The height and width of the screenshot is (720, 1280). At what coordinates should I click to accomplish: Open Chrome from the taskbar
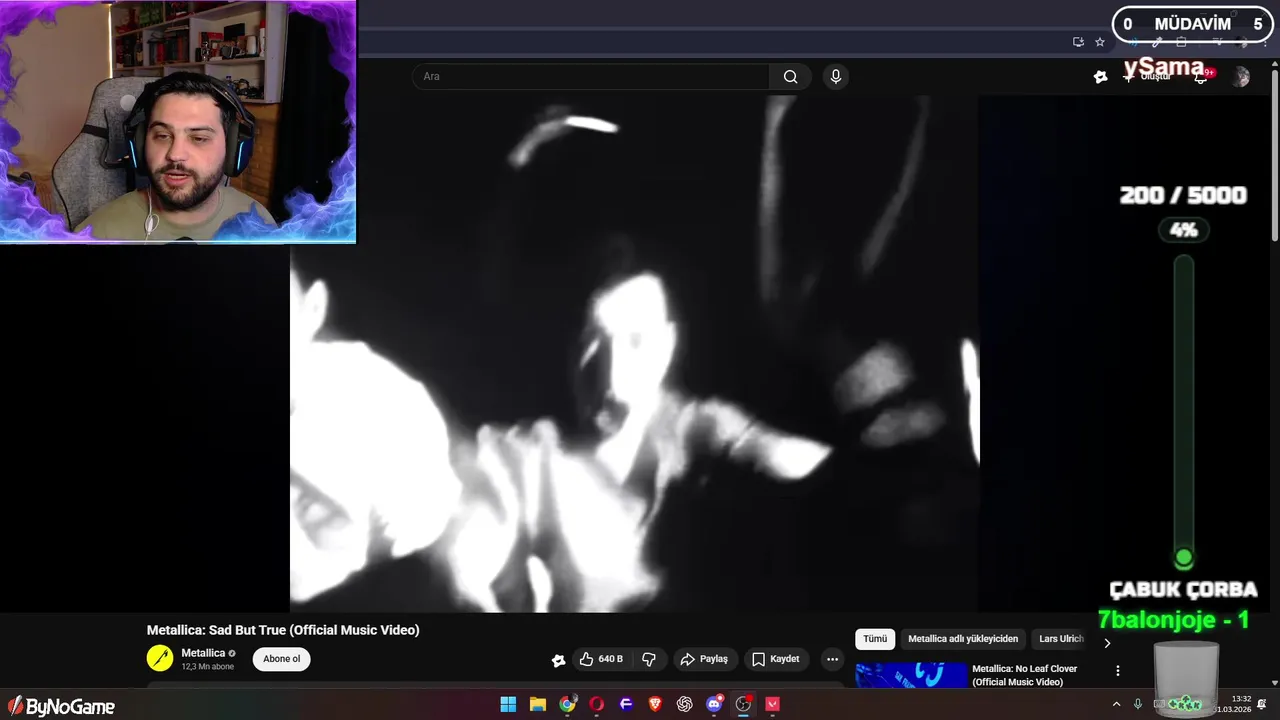567,704
